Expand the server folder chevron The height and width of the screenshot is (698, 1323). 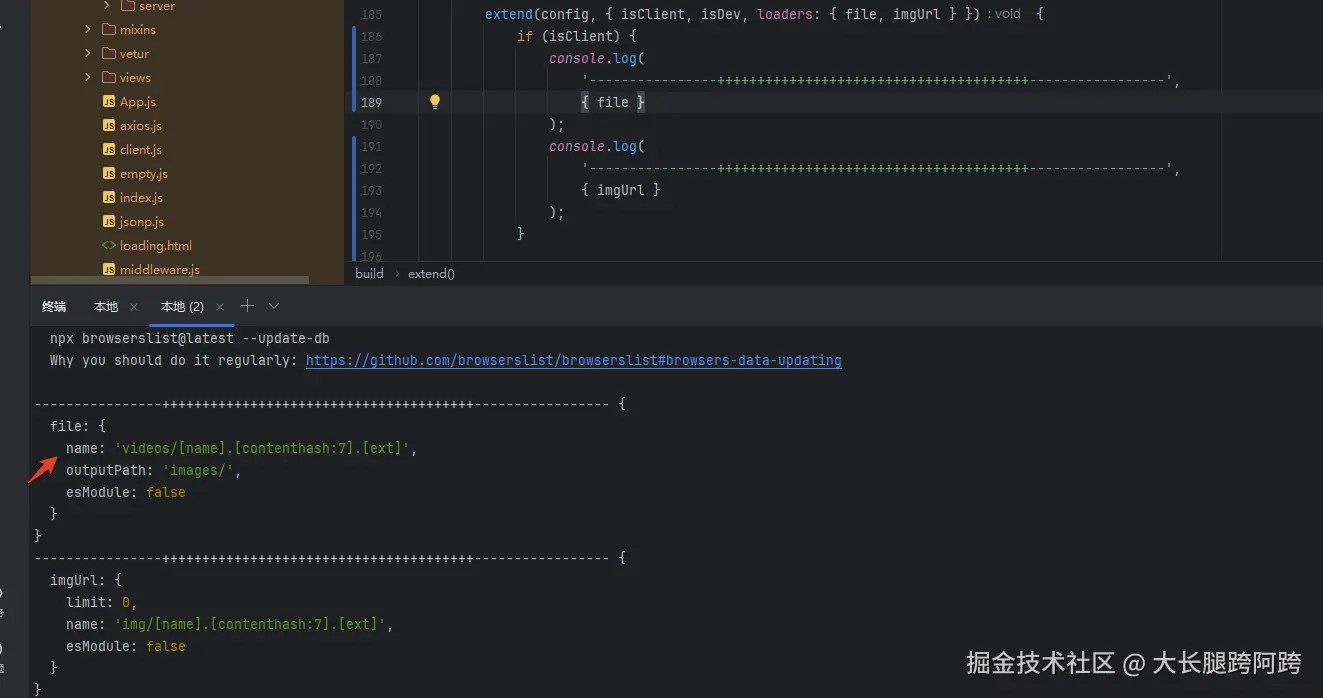tap(107, 6)
